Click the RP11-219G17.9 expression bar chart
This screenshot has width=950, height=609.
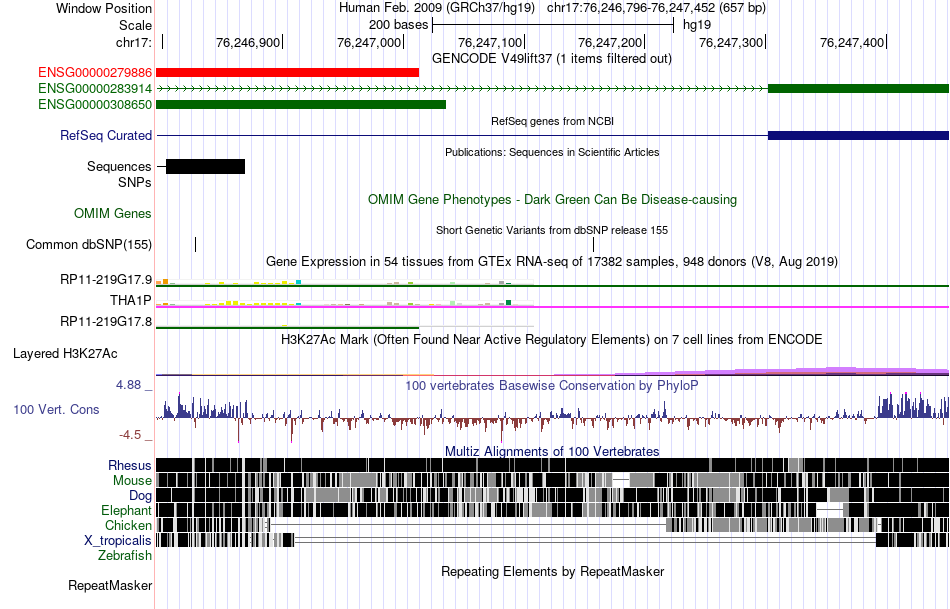(x=345, y=282)
